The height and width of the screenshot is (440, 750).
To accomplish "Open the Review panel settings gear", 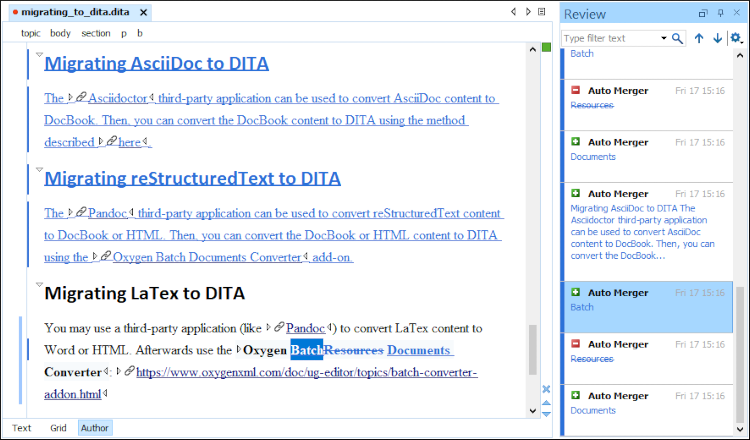I will pos(736,38).
